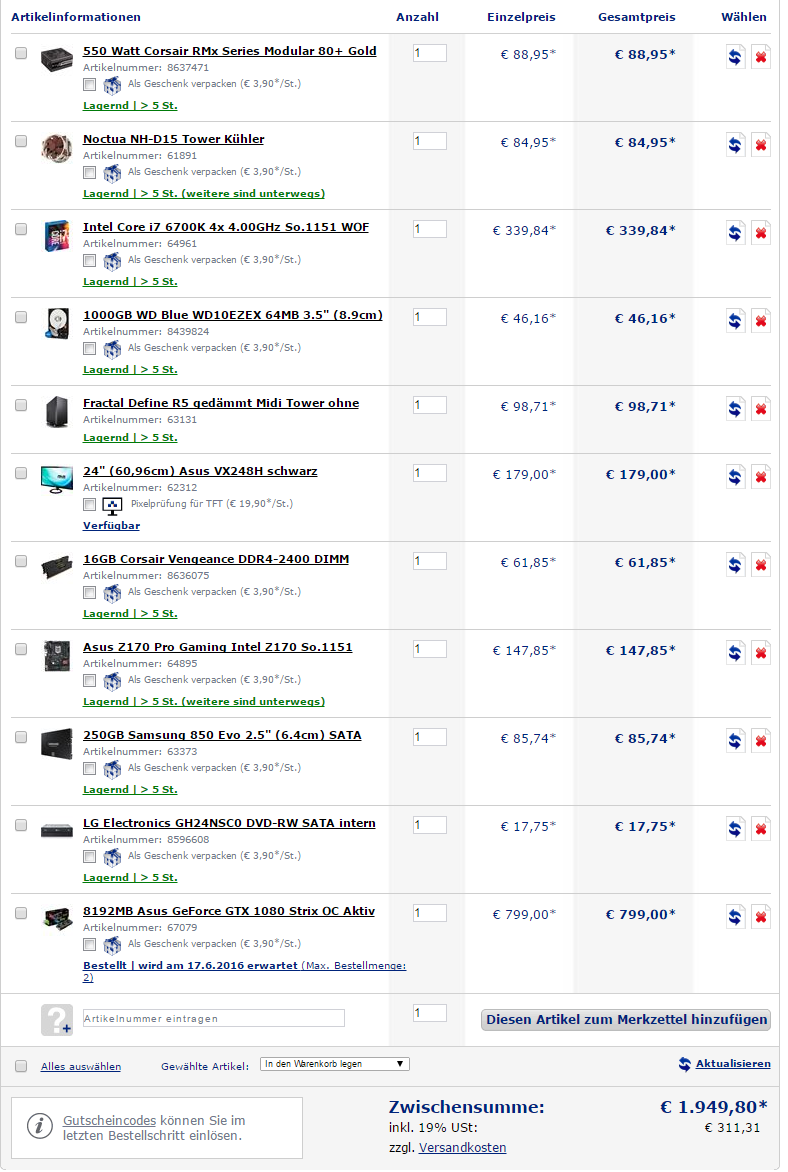Screen dimensions: 788x1172
Task: Open the 'In den Warenkorb legen' dropdown
Action: (x=334, y=1064)
